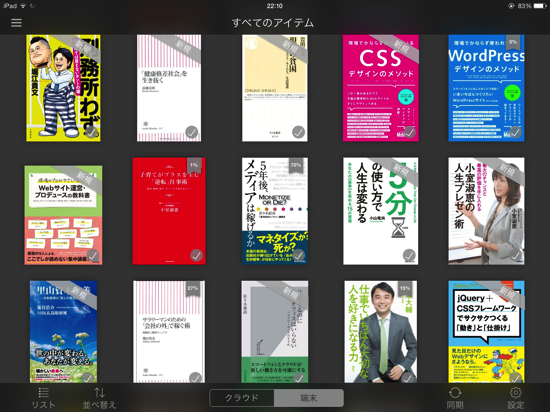The width and height of the screenshot is (550, 412).
Task: Open the blue WordPress デザインのメソッド book
Action: [487, 88]
